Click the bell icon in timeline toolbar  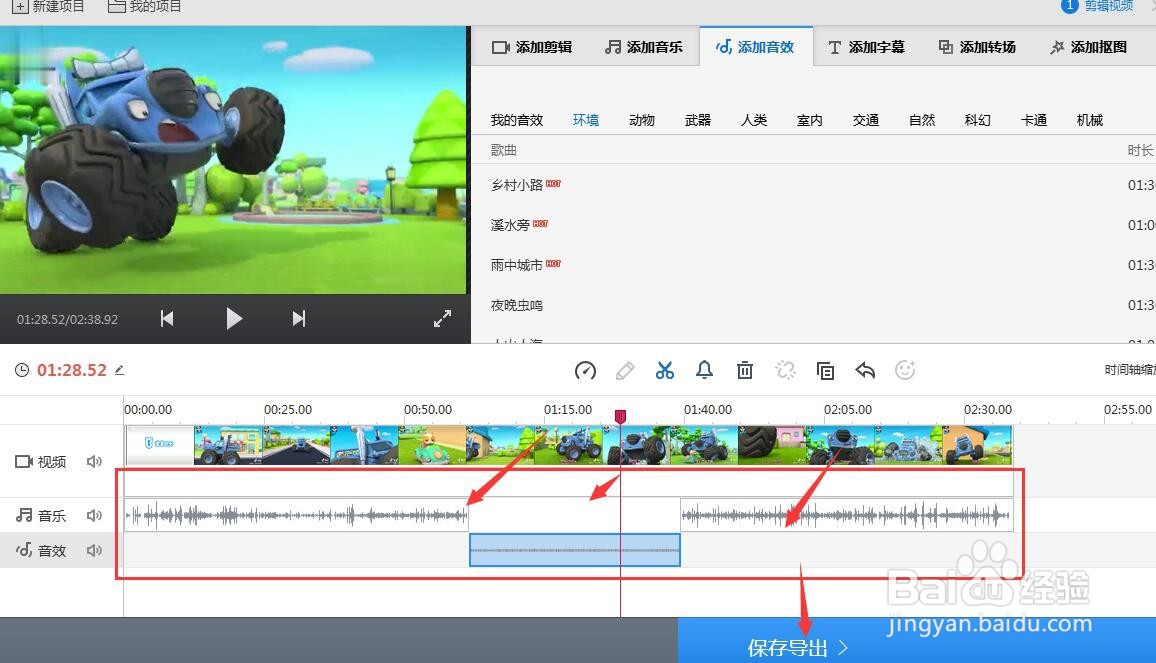(705, 370)
